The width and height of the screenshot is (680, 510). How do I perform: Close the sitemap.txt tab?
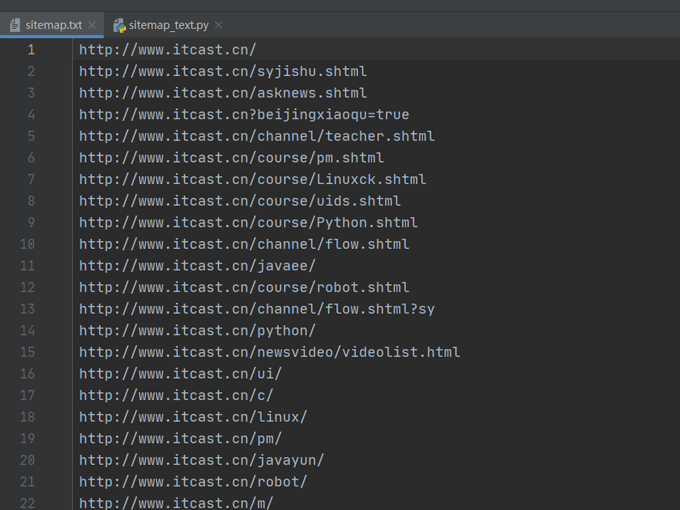[x=92, y=25]
